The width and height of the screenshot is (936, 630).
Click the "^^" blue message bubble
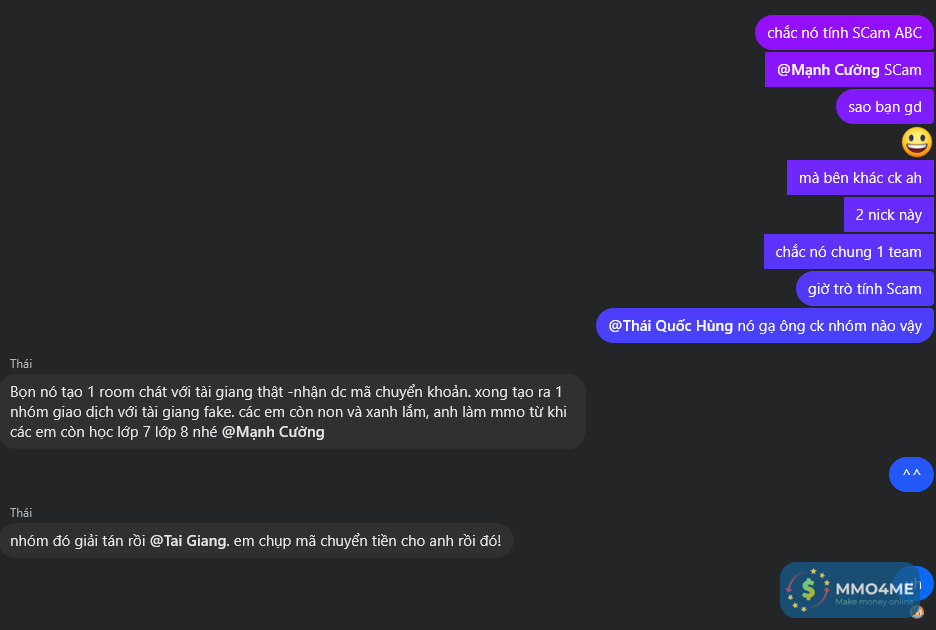tap(910, 474)
